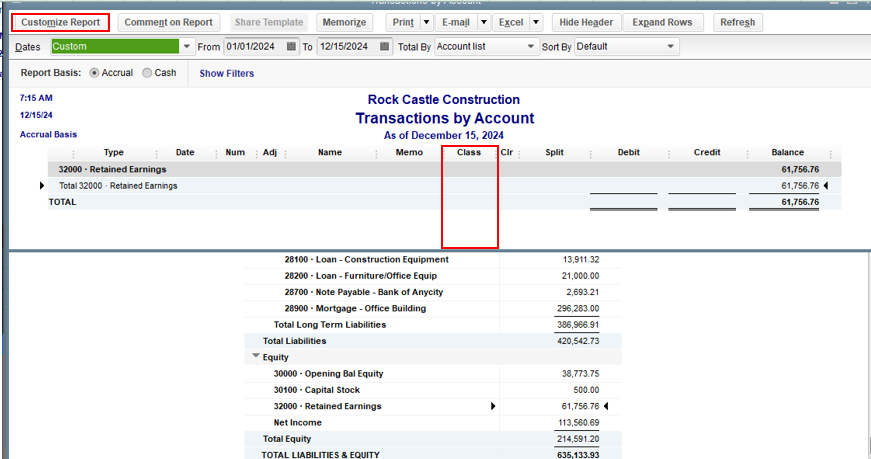Click the Excel button
The image size is (871, 459).
(511, 22)
